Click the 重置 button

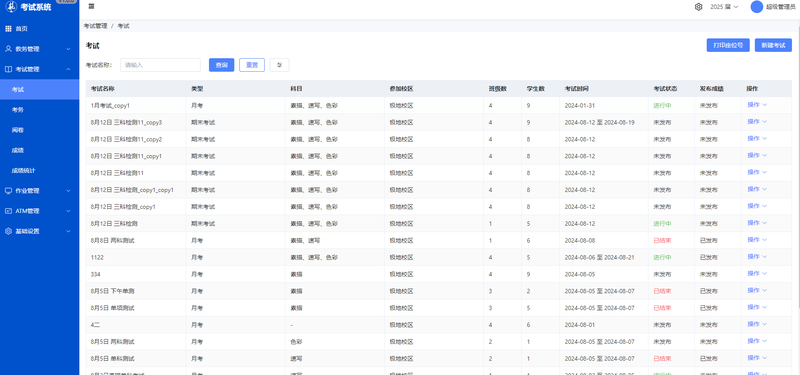pyautogui.click(x=252, y=65)
